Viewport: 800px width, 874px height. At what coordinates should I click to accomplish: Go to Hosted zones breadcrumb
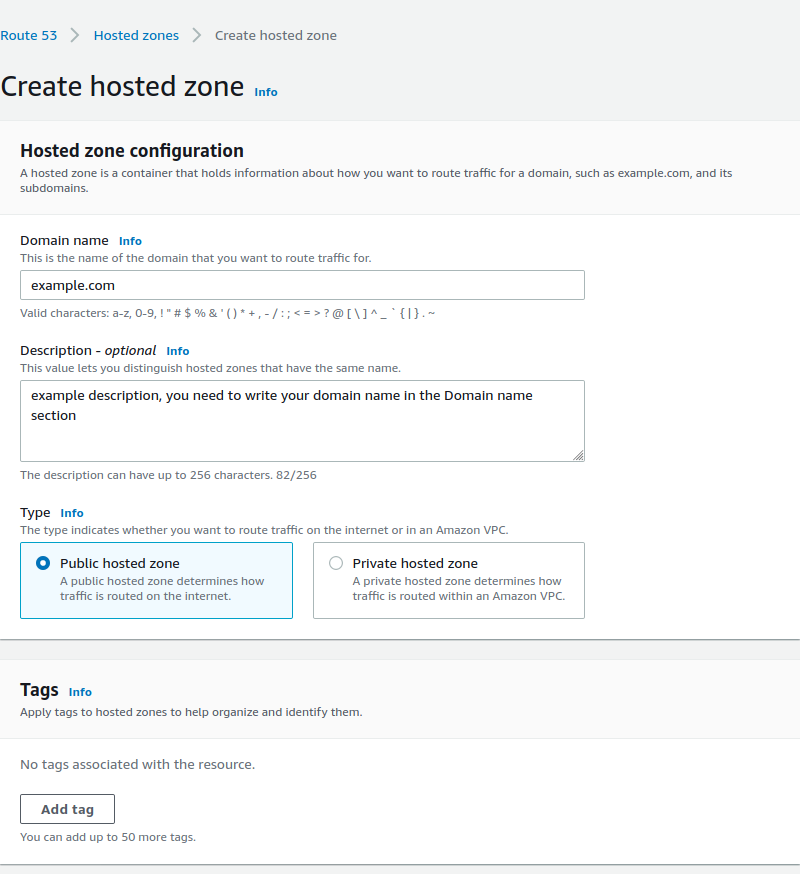[136, 36]
